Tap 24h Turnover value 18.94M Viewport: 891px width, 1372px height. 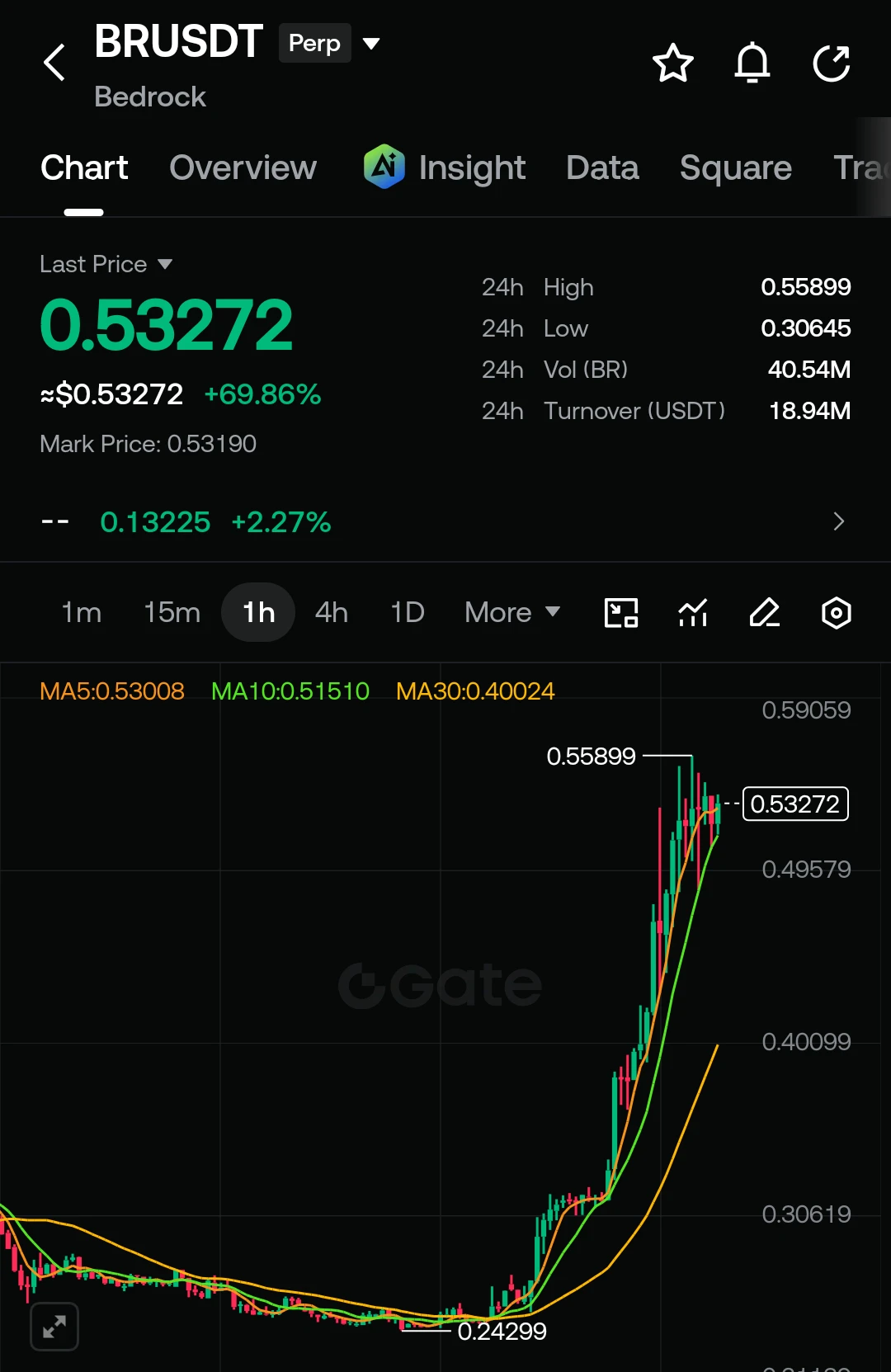[810, 411]
